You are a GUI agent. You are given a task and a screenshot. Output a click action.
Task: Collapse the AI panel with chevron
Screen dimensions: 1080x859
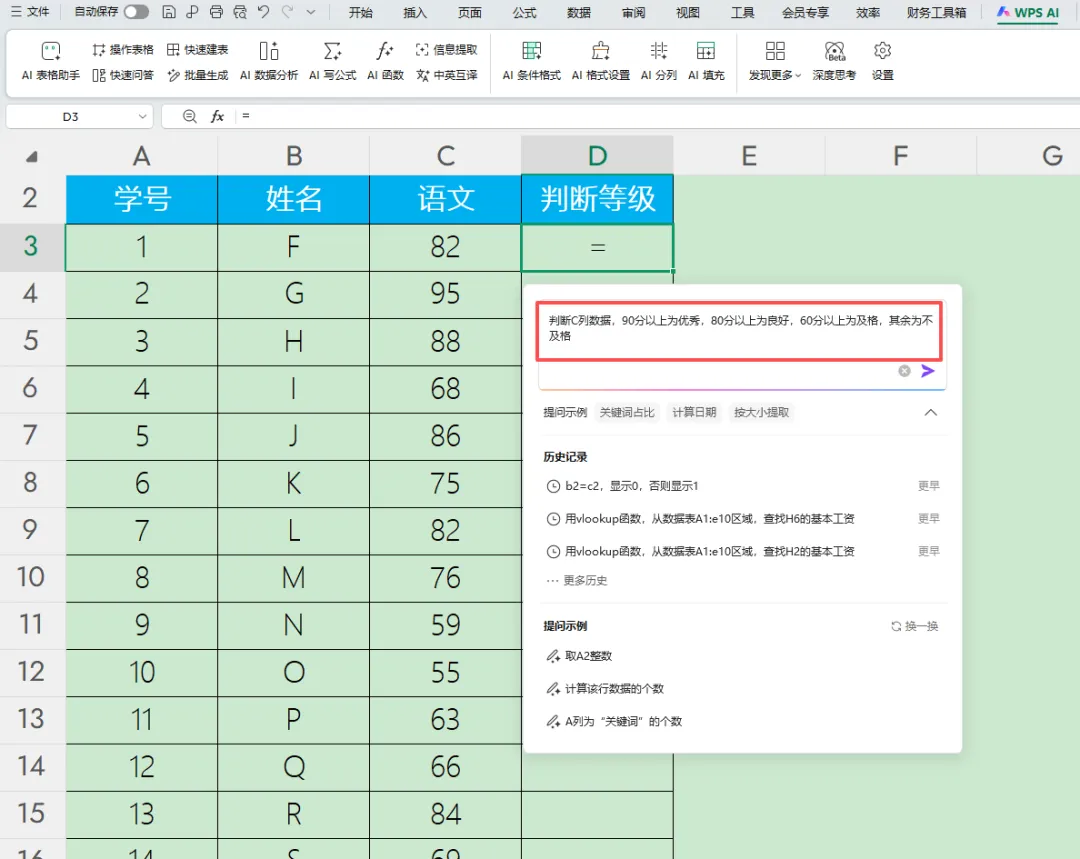pos(931,412)
